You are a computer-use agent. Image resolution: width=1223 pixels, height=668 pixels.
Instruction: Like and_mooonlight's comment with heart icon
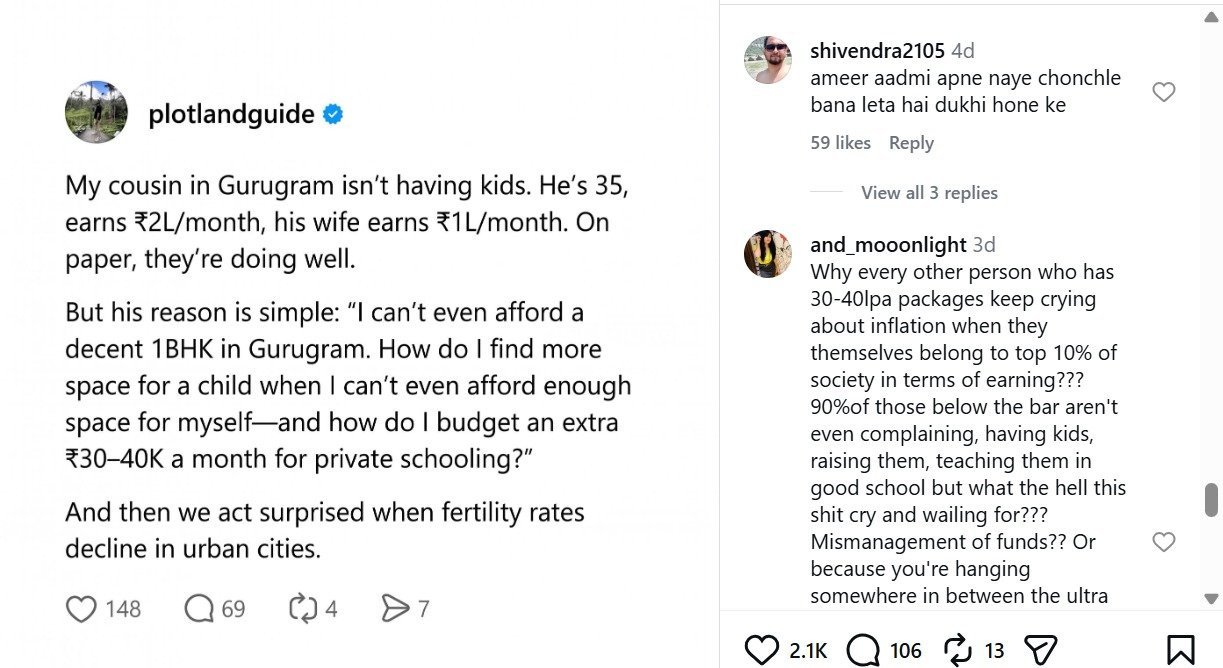click(x=1163, y=542)
